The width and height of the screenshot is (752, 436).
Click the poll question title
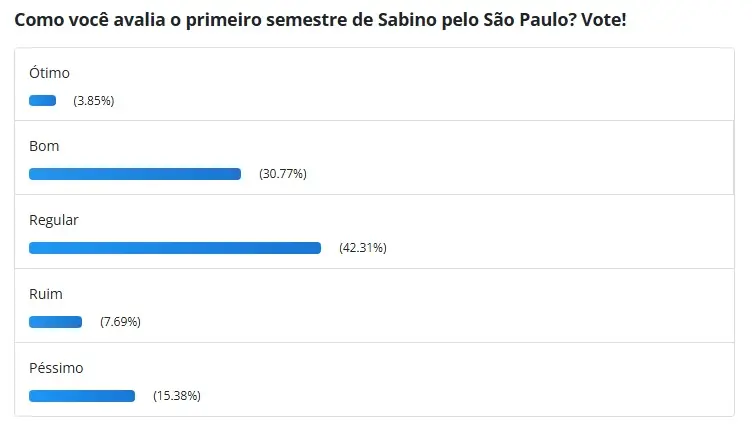coord(320,20)
